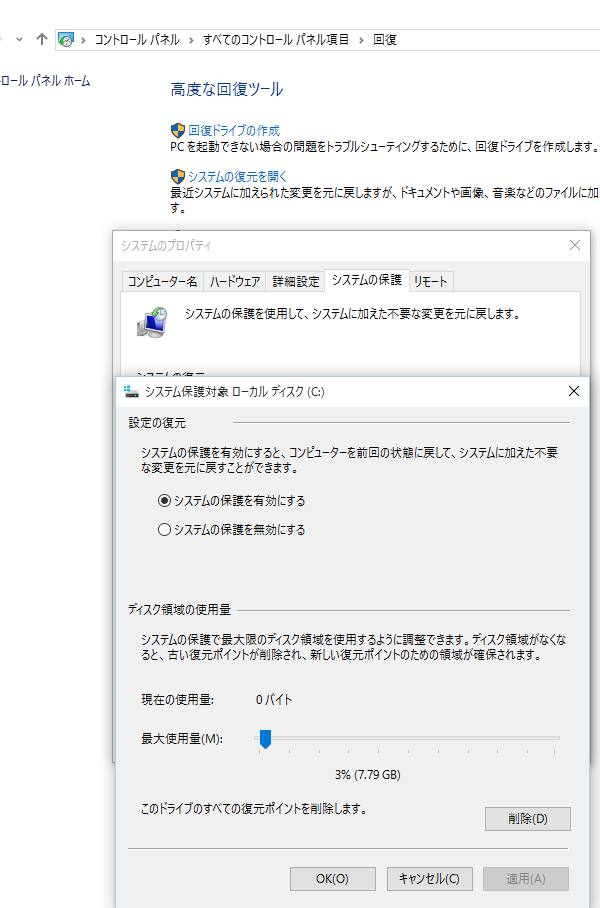Expand breadcrumb chevron after コントロール パネル
The height and width of the screenshot is (908, 600).
[191, 40]
